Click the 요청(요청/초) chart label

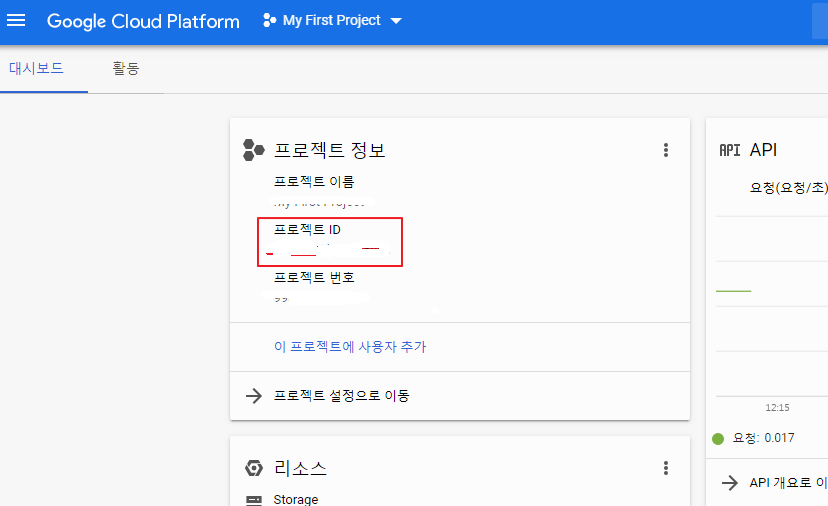click(788, 188)
